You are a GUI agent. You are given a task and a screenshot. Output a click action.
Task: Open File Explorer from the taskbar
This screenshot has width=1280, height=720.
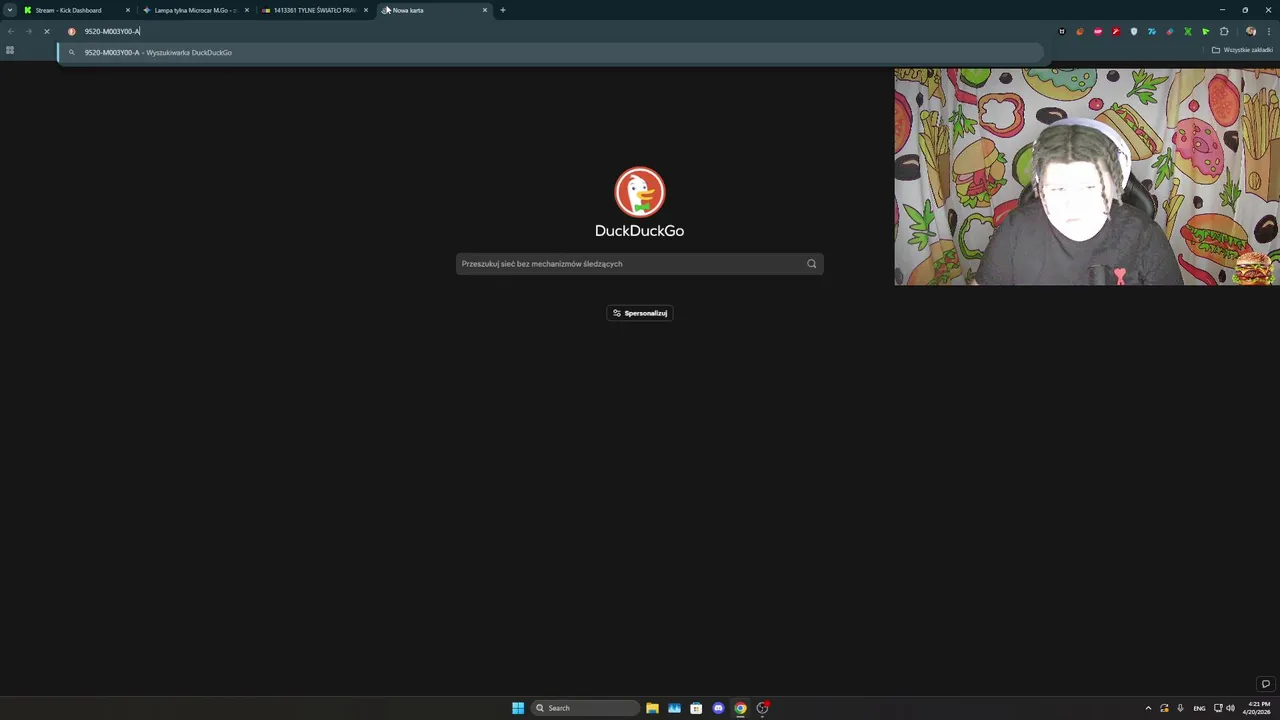pos(652,708)
